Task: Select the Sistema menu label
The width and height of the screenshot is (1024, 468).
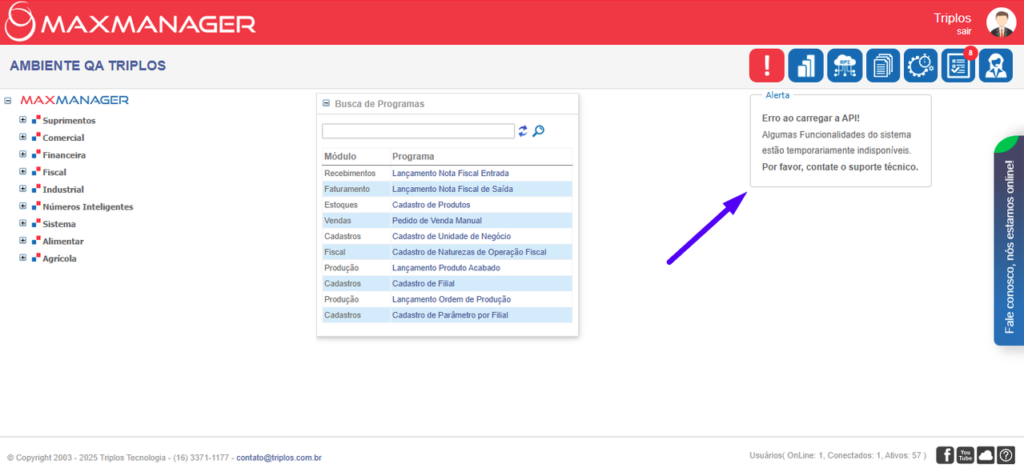Action: pyautogui.click(x=59, y=224)
